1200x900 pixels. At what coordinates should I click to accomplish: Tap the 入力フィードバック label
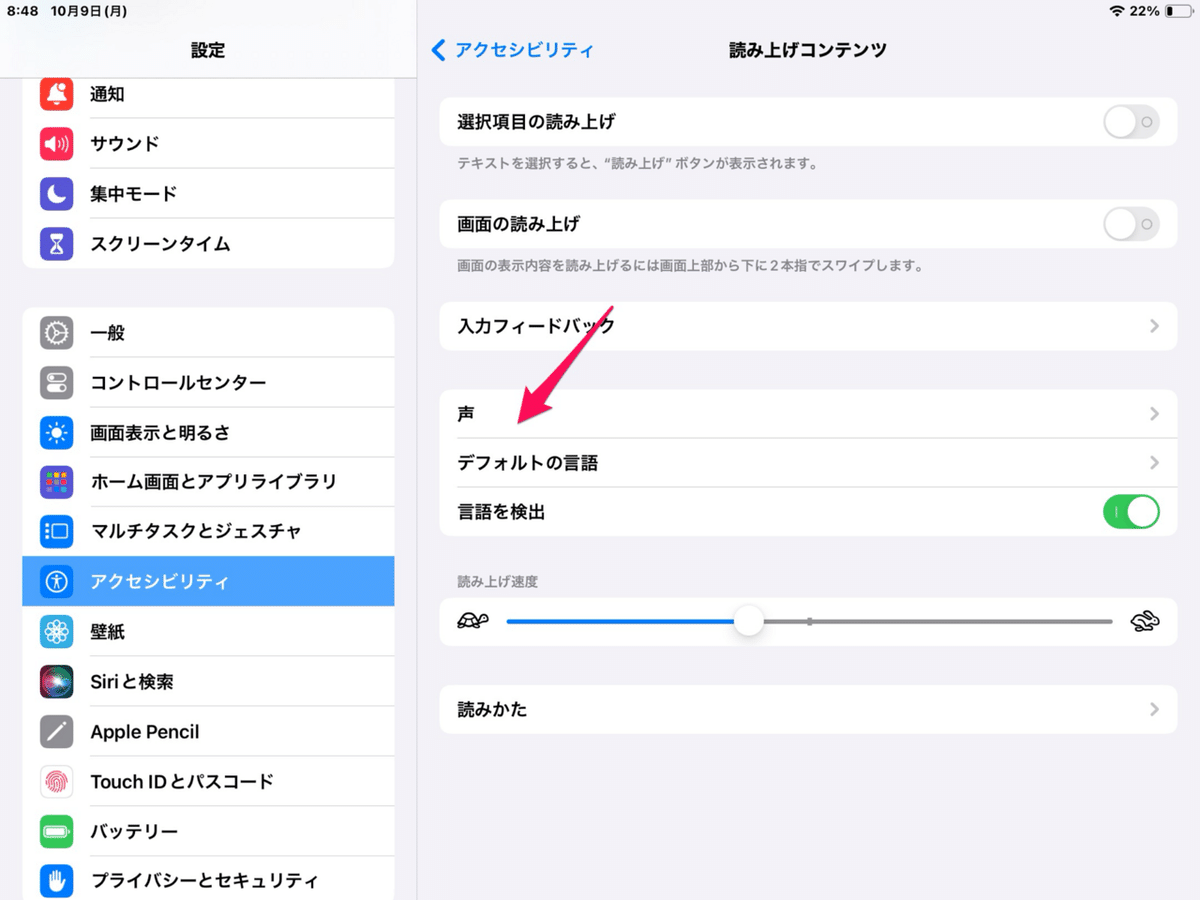(536, 326)
